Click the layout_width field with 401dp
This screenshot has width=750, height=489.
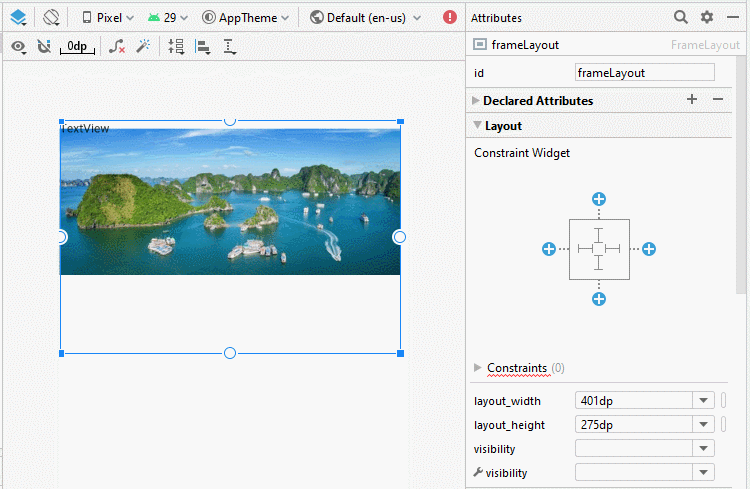633,400
